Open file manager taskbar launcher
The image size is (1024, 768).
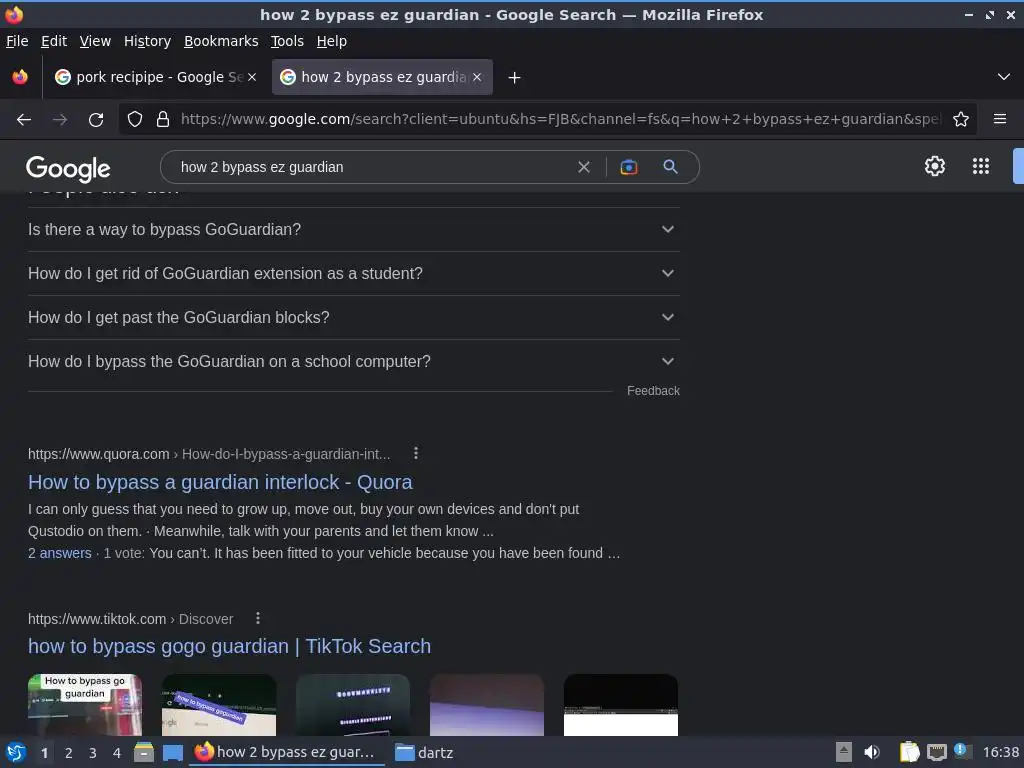[x=144, y=752]
